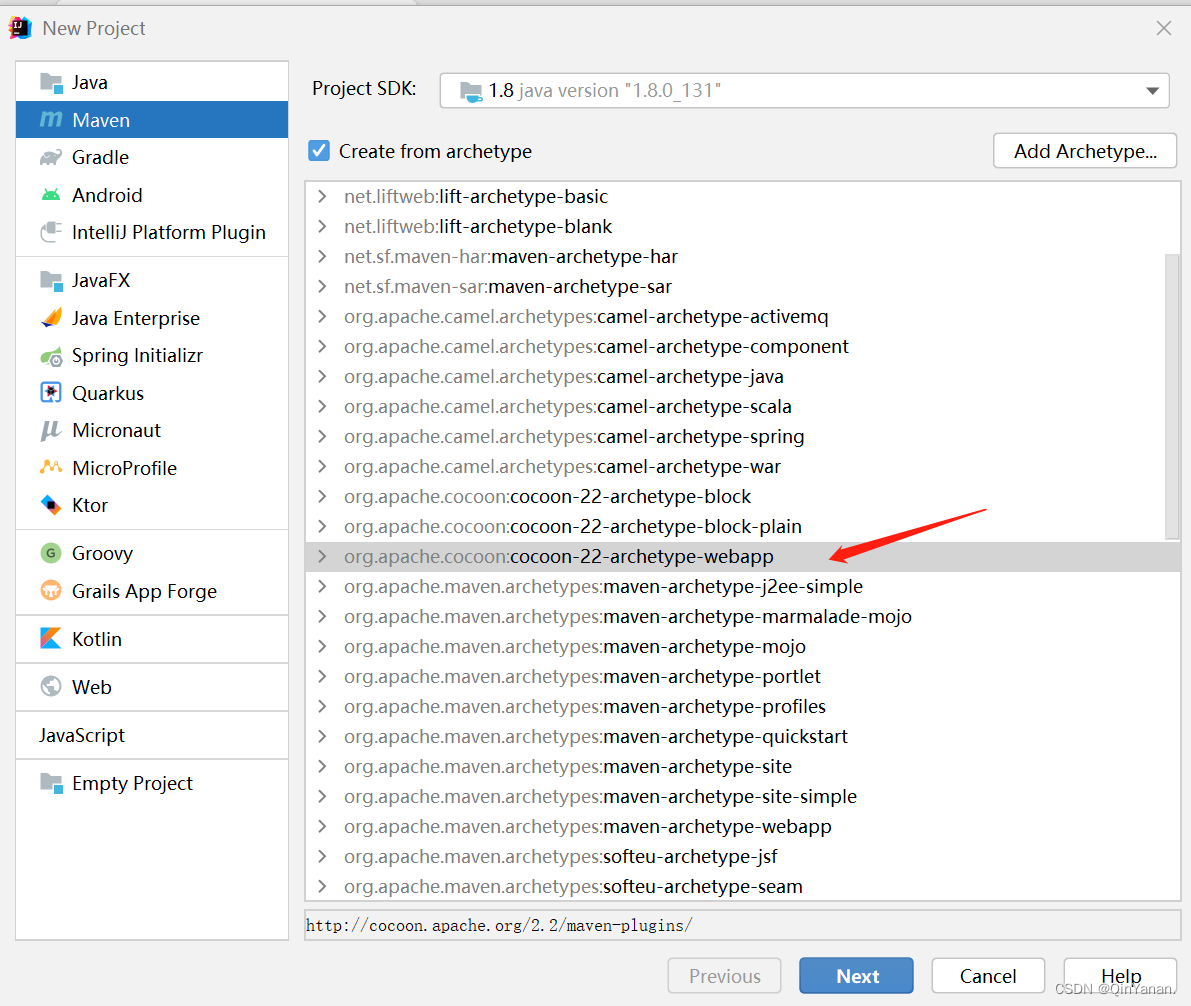
Task: Select softeu-archetype-seam row
Action: click(742, 887)
